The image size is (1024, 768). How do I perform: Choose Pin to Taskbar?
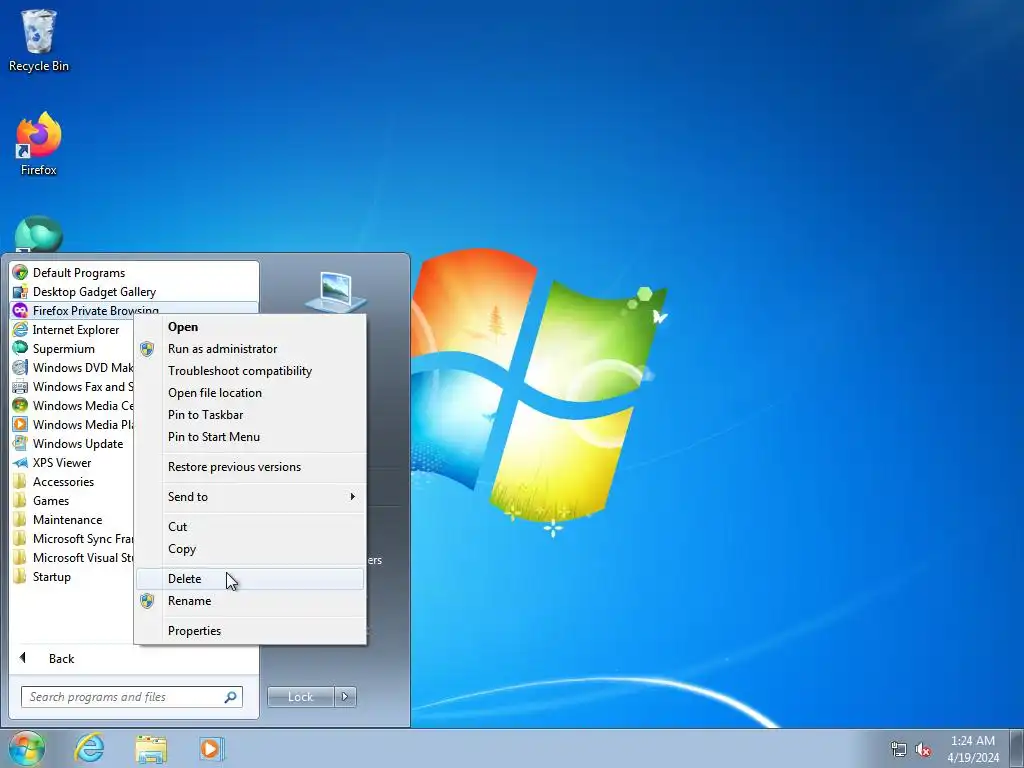click(249, 415)
